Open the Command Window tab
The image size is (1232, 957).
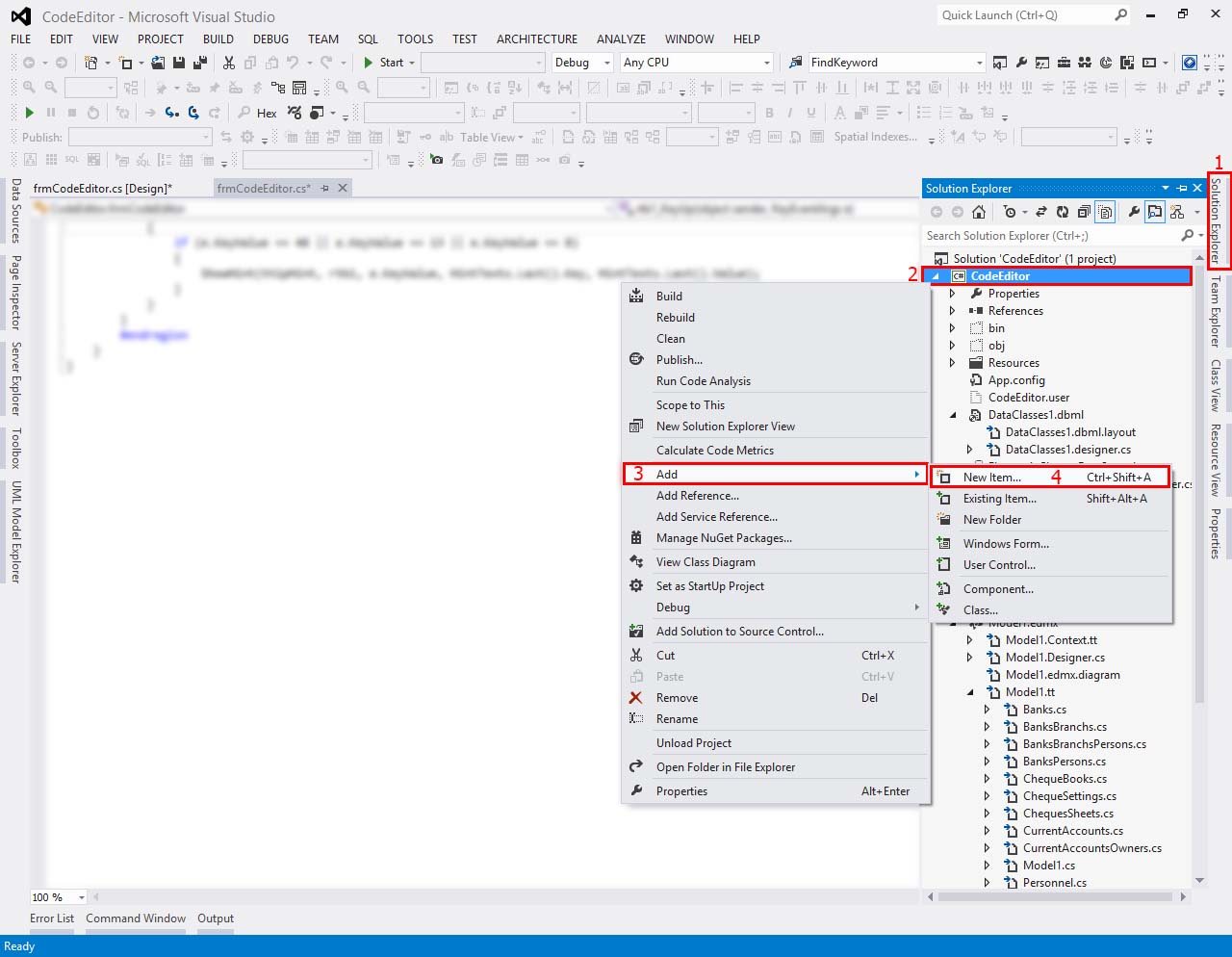coord(136,918)
